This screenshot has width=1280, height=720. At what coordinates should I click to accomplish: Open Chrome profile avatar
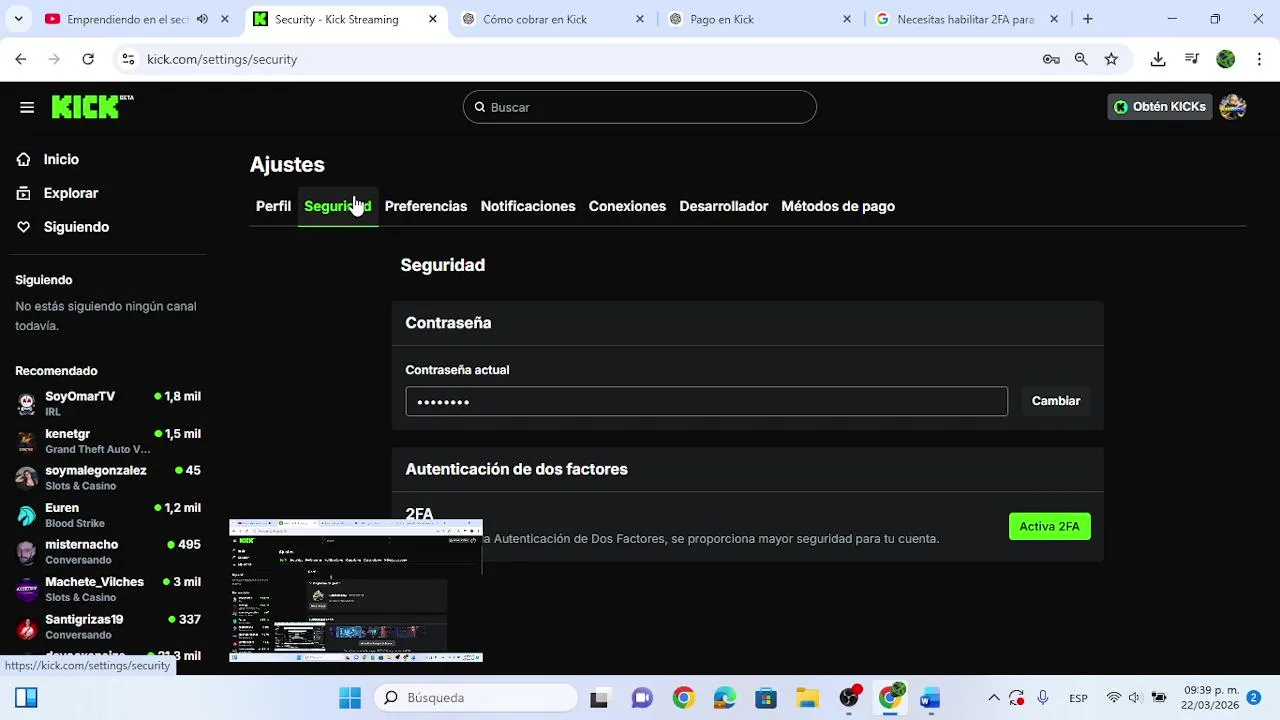point(1226,59)
